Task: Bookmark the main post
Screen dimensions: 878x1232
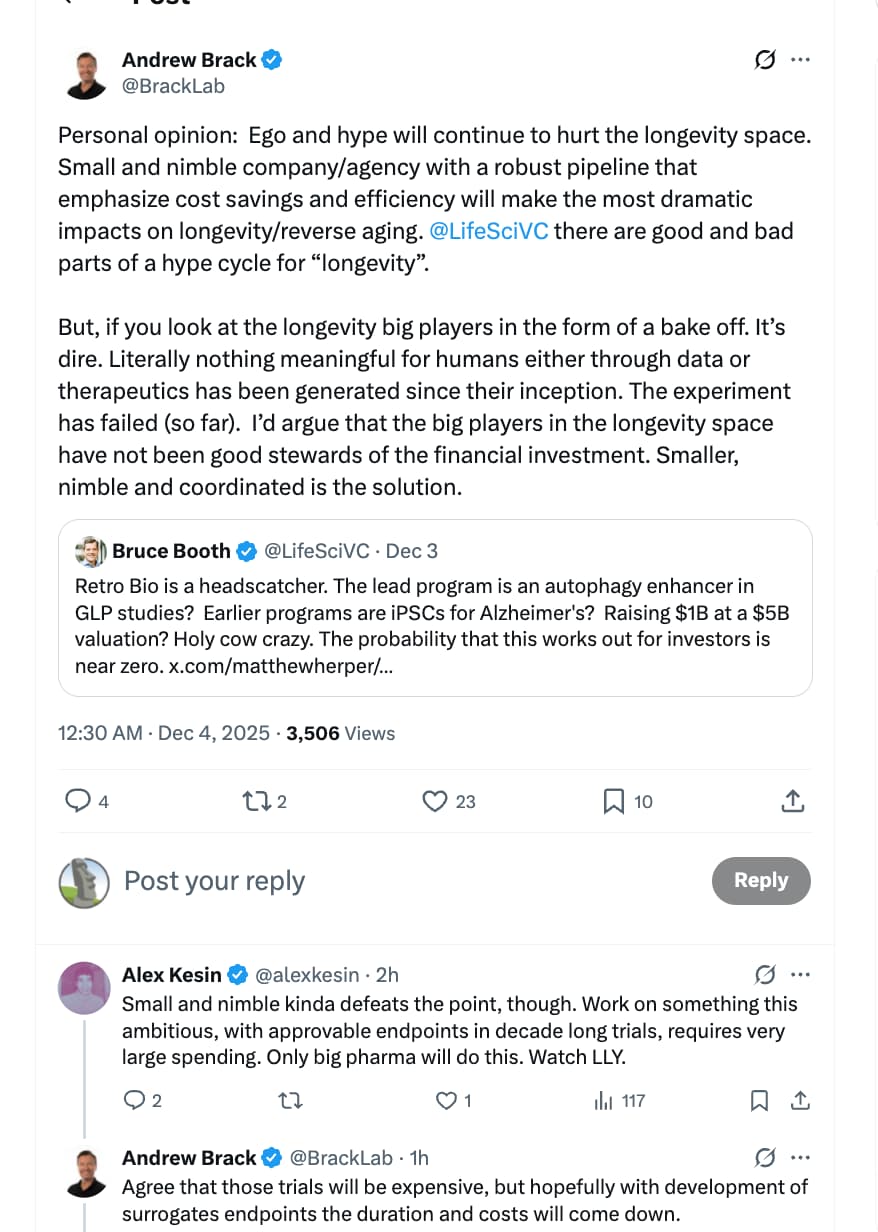Action: pyautogui.click(x=613, y=801)
